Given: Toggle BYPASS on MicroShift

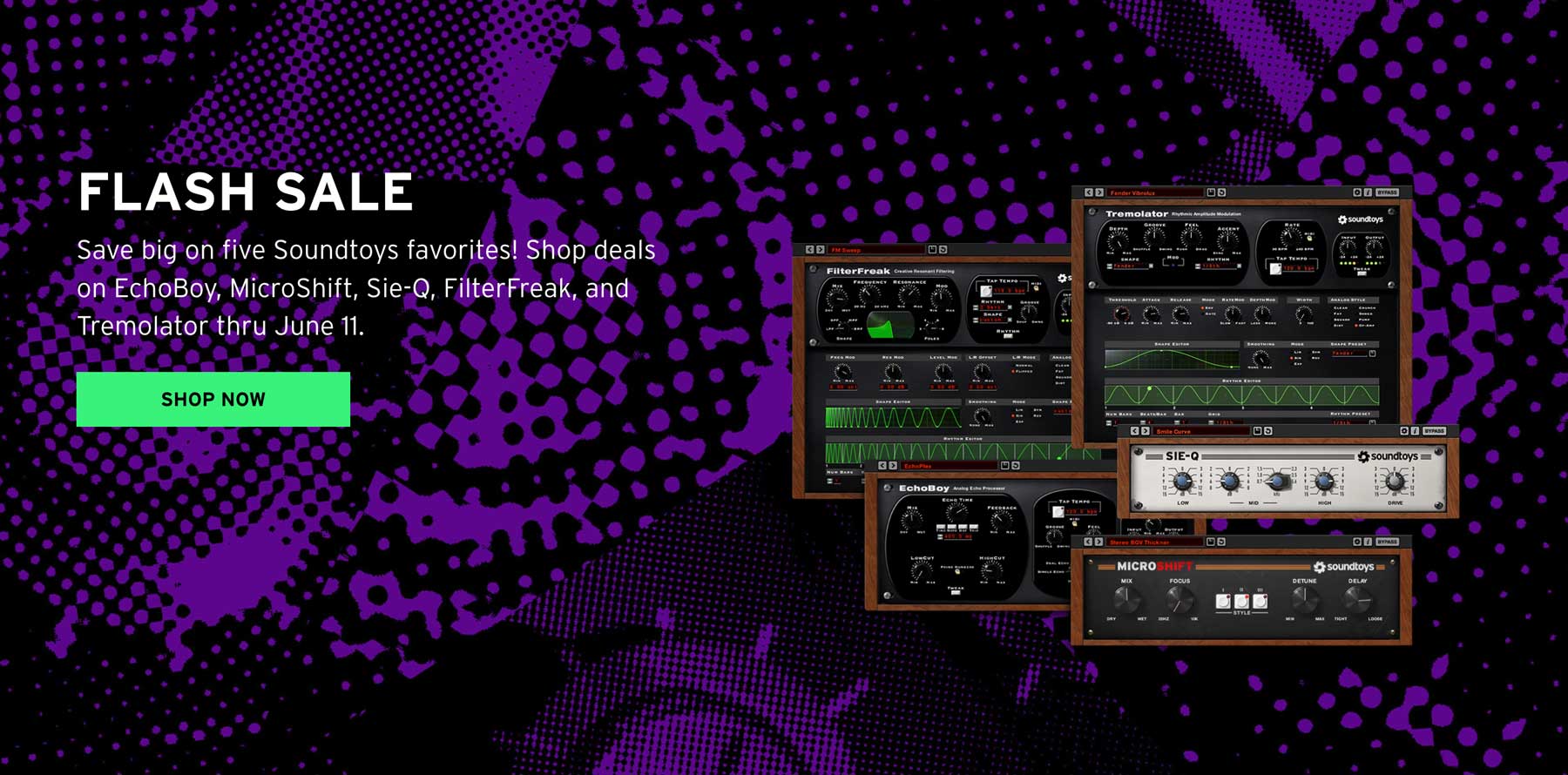Looking at the screenshot, I should point(1388,542).
